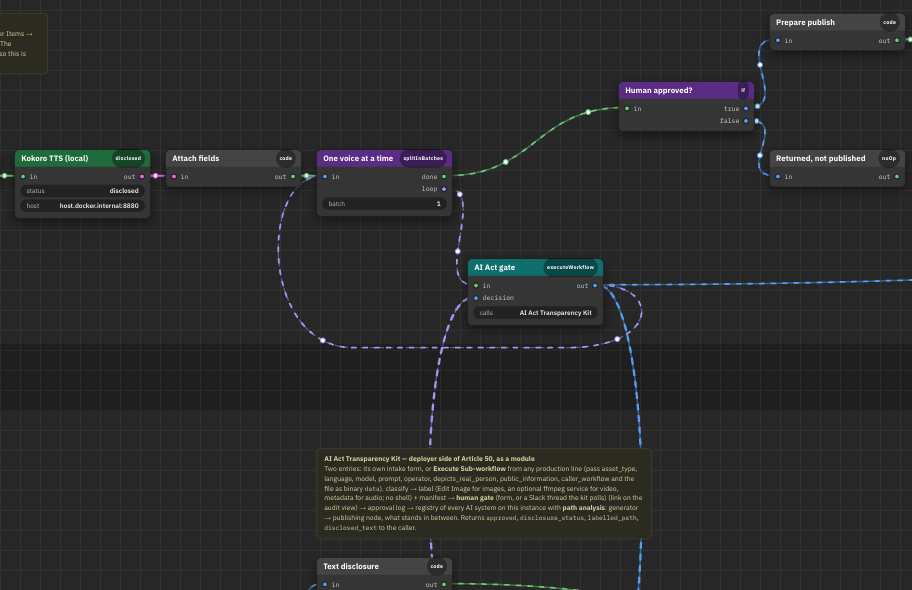Click the 'in' port of Attach fields
This screenshot has height=590, width=912.
(174, 176)
